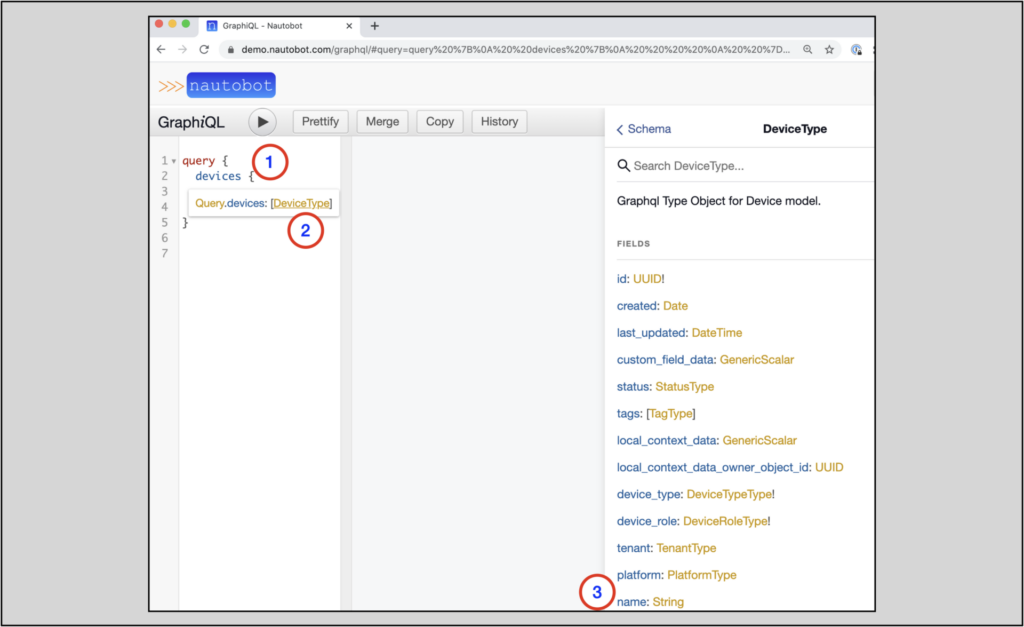Select the tenant field
Viewport: 1024px width, 627px height.
point(633,548)
